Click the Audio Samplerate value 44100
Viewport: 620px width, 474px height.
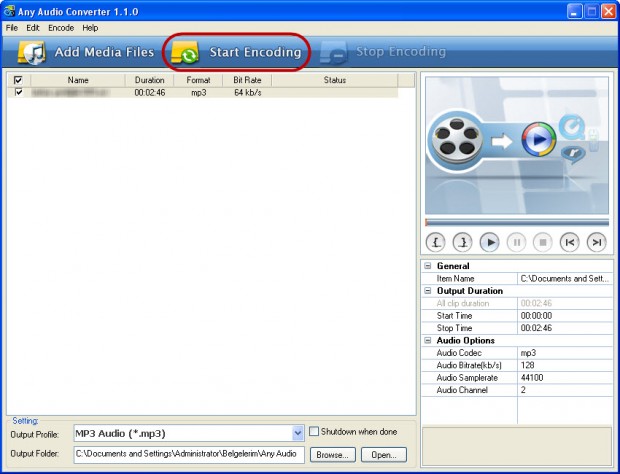coord(532,378)
